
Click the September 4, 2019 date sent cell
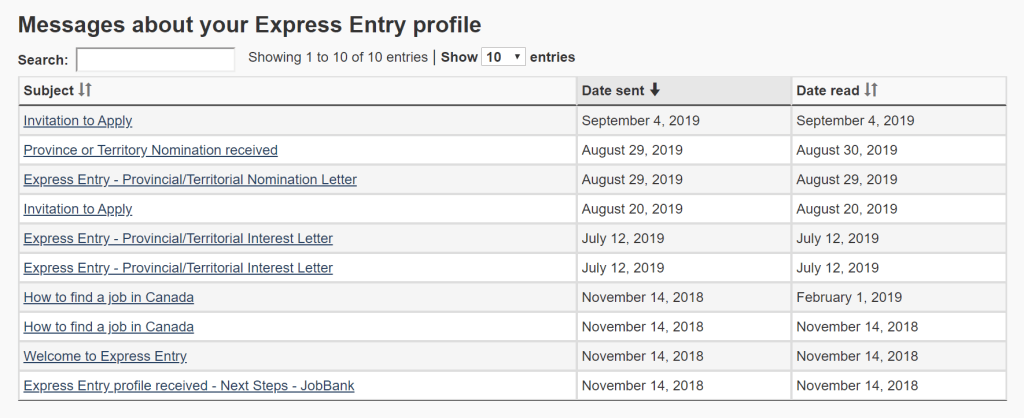(640, 121)
